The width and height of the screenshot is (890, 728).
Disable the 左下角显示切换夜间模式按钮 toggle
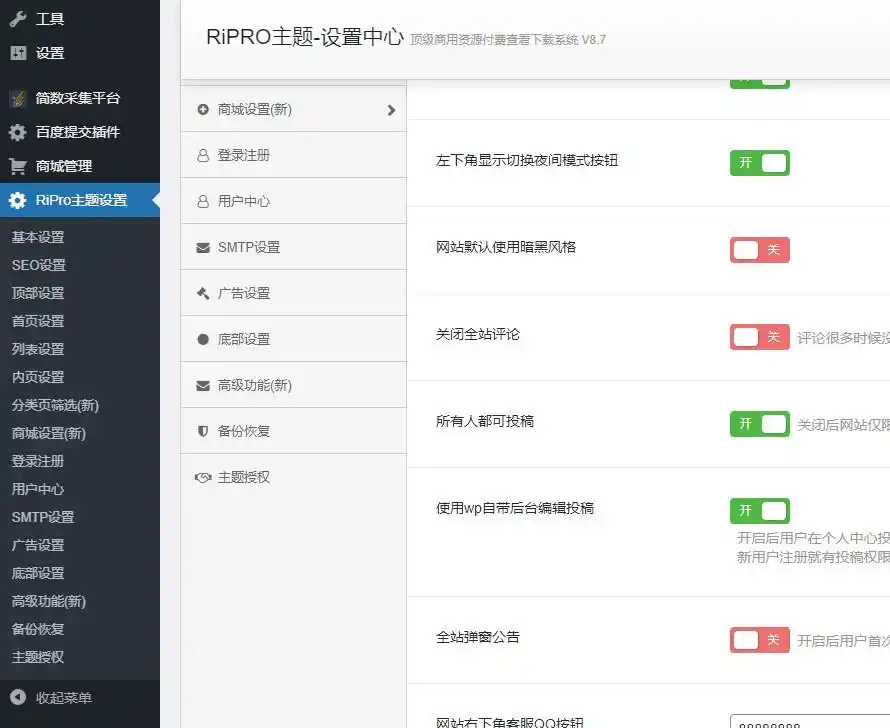tap(759, 163)
